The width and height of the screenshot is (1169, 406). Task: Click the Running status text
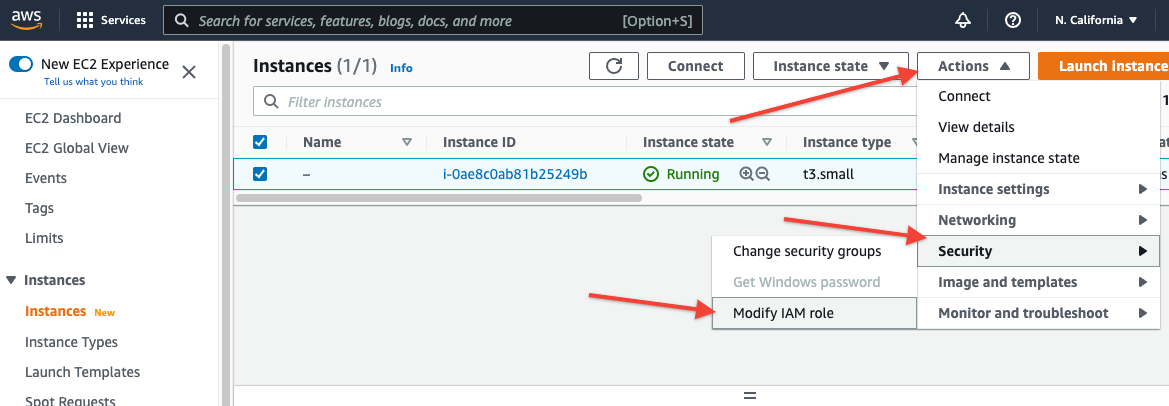693,174
